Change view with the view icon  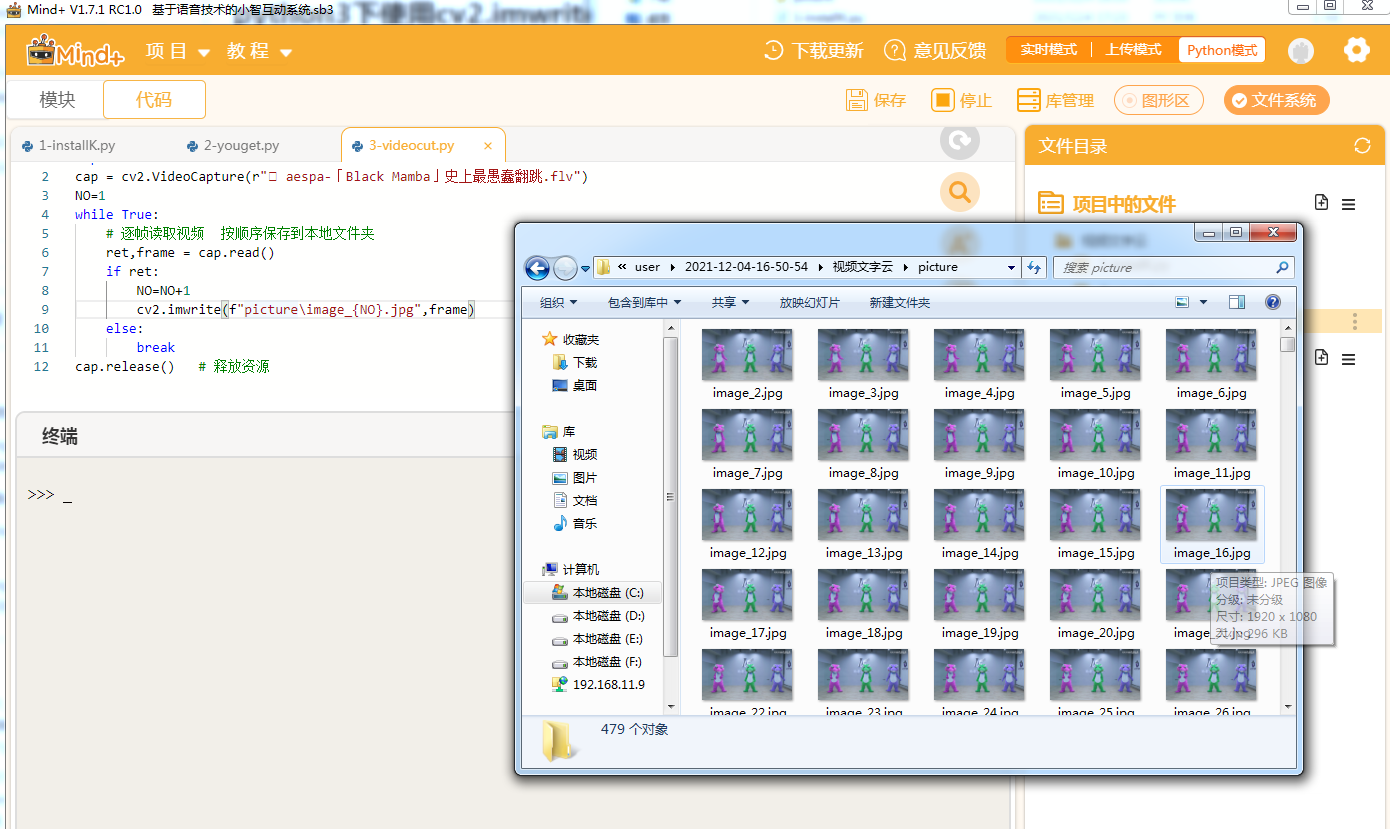(1182, 302)
